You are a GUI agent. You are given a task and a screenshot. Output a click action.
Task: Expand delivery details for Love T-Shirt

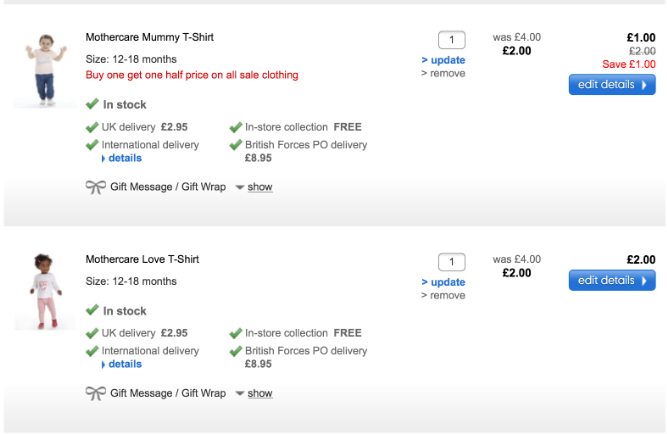click(123, 364)
